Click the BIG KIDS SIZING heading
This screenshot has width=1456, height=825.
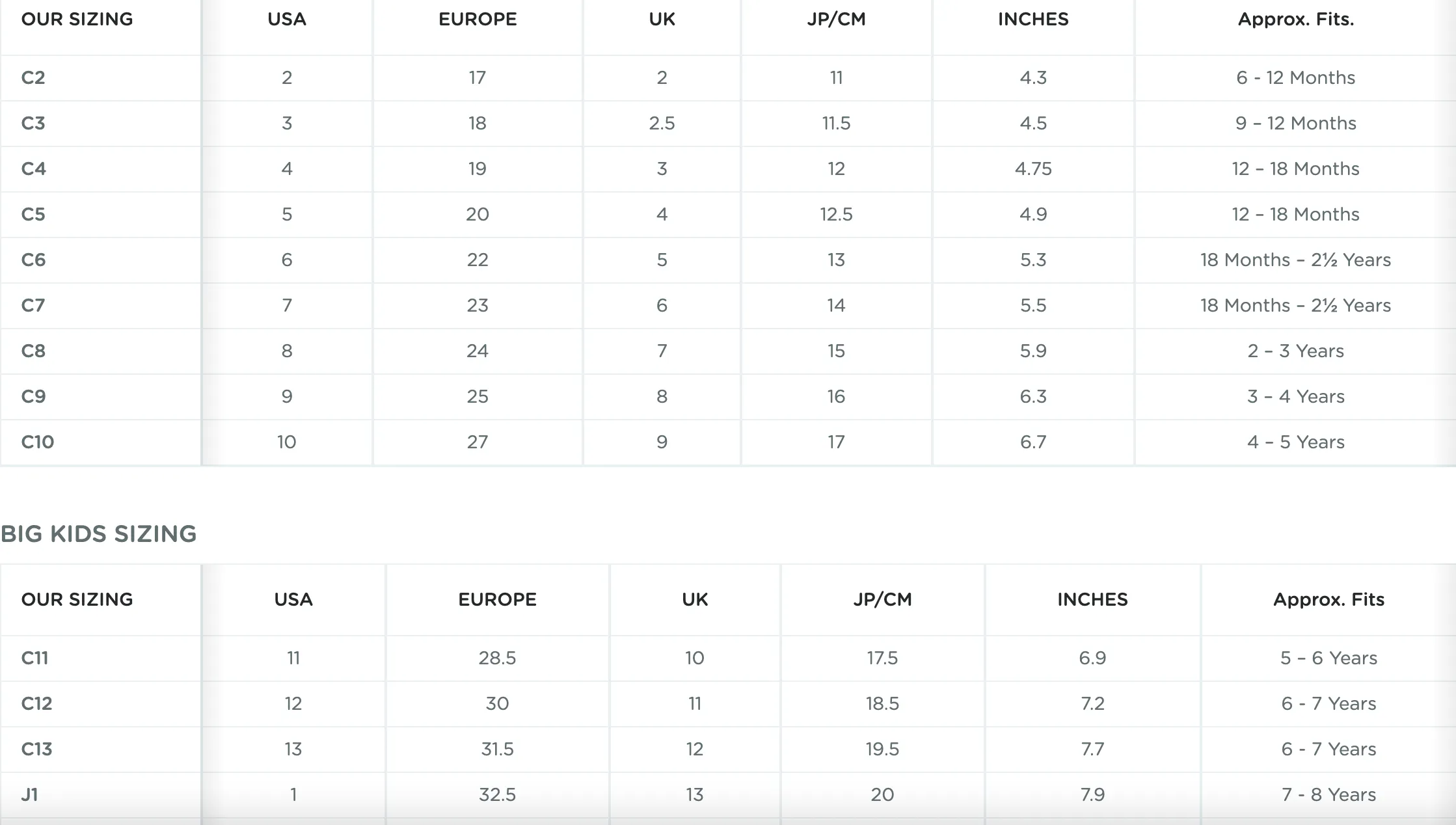(98, 534)
